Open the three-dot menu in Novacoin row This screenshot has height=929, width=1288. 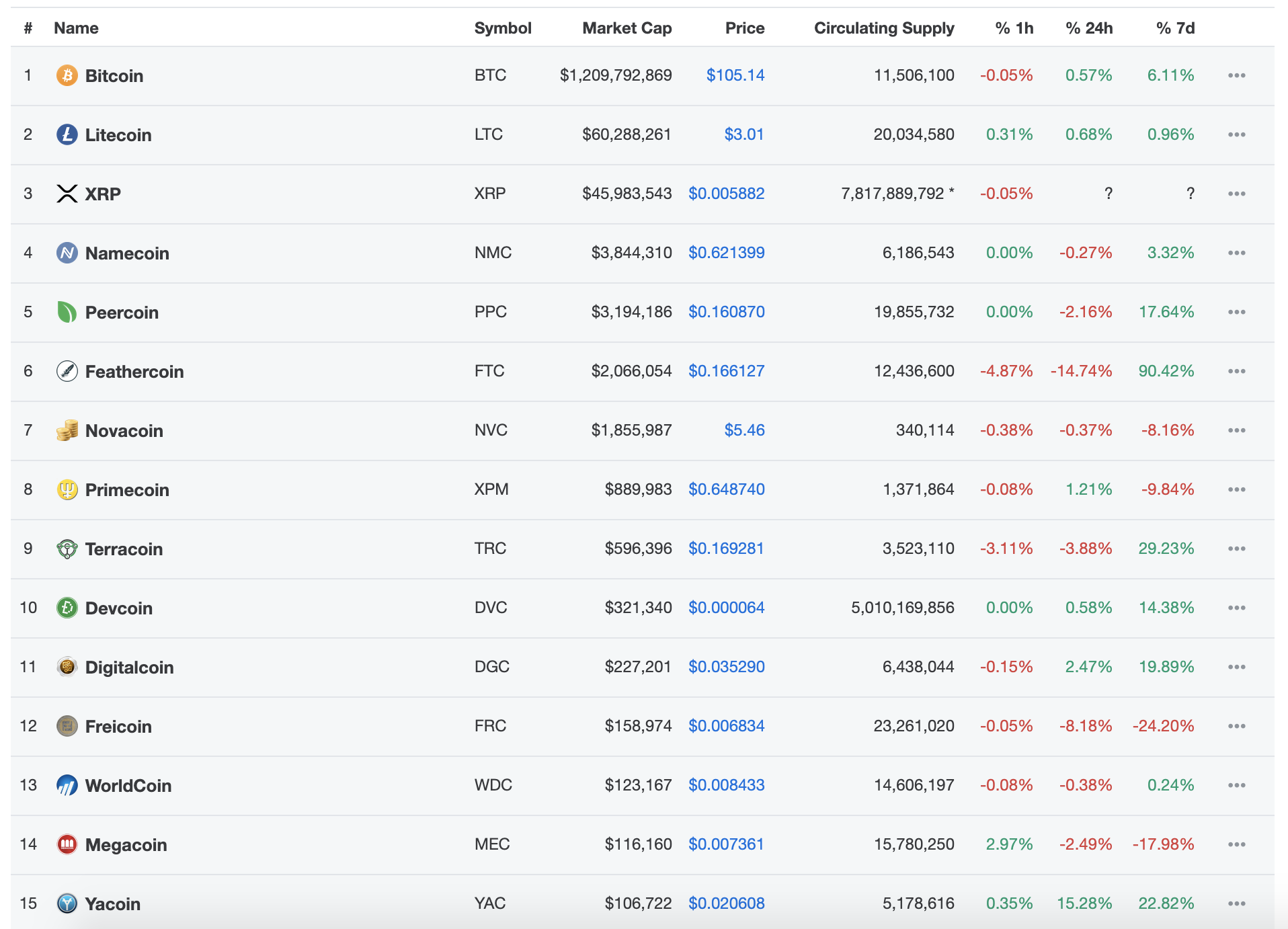1236,430
